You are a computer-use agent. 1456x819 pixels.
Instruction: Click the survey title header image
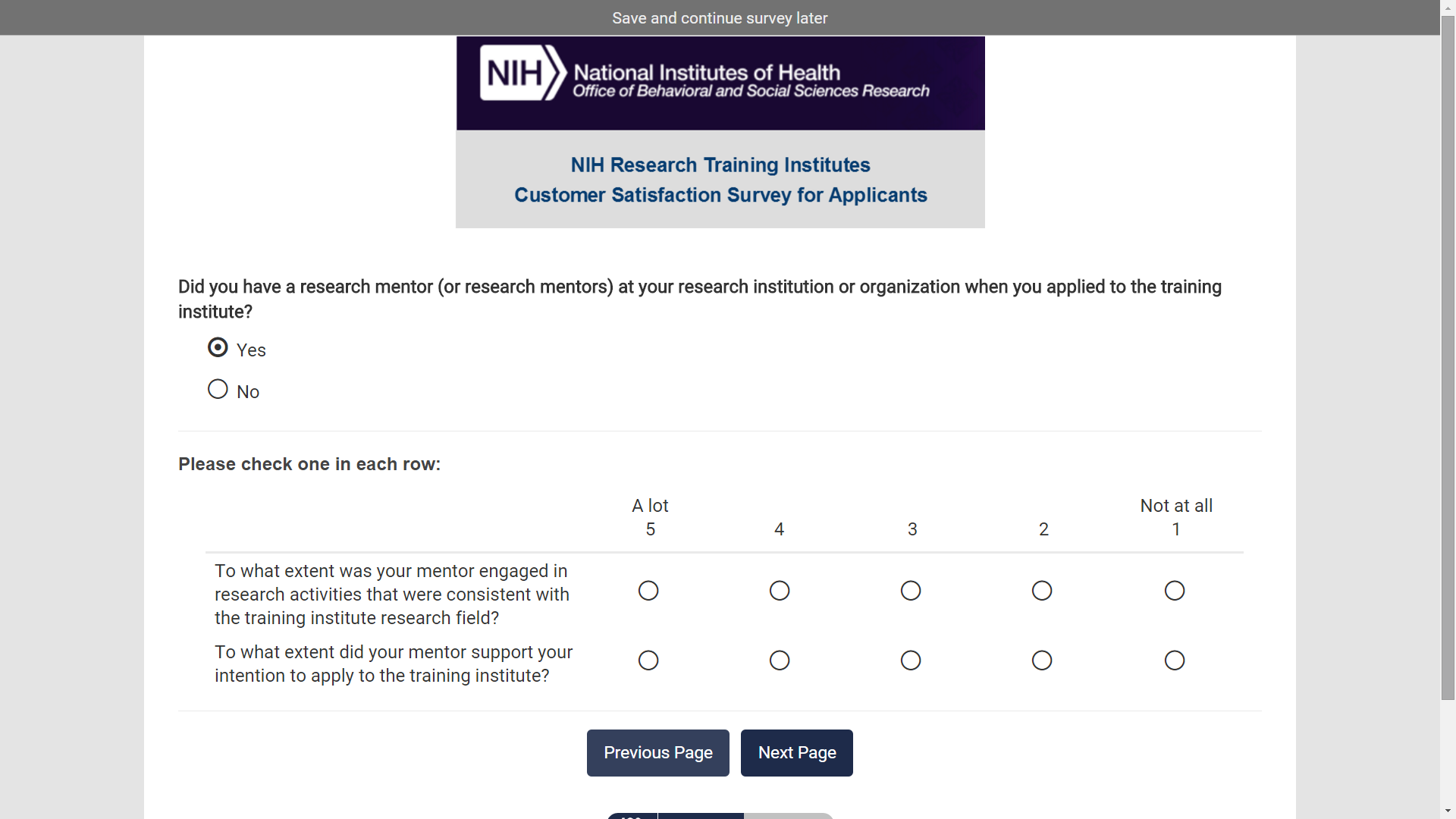pos(720,180)
